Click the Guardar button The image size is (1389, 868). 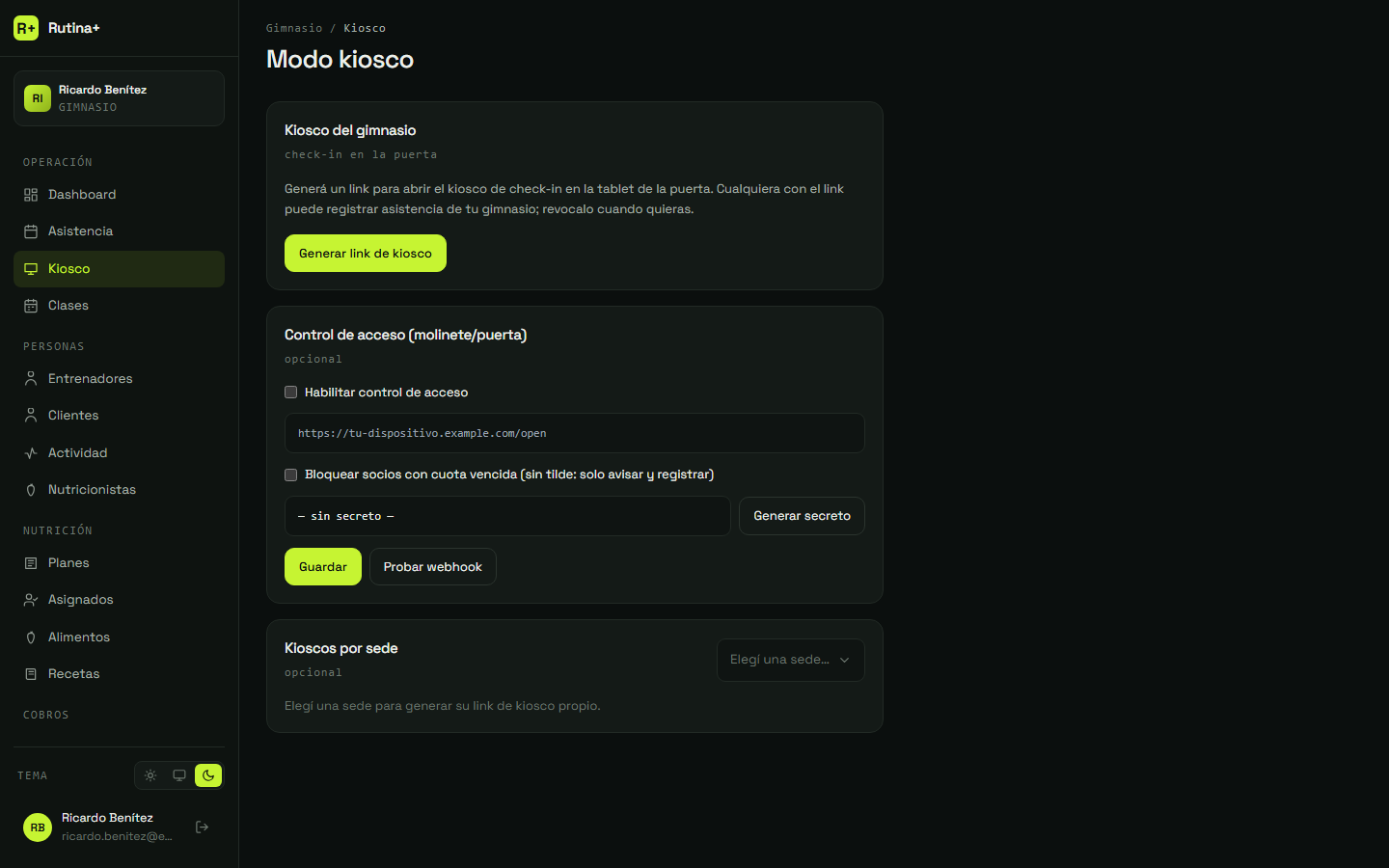(x=323, y=567)
